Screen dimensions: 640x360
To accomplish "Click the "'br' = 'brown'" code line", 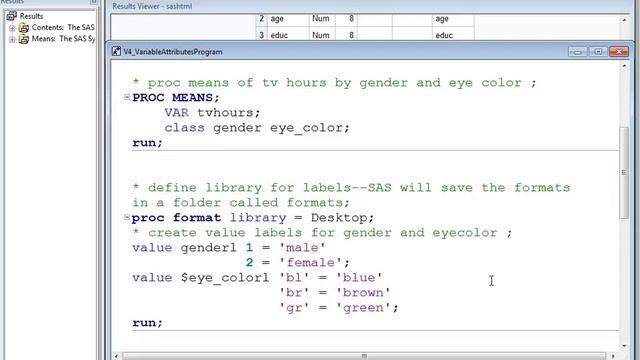I will [335, 293].
